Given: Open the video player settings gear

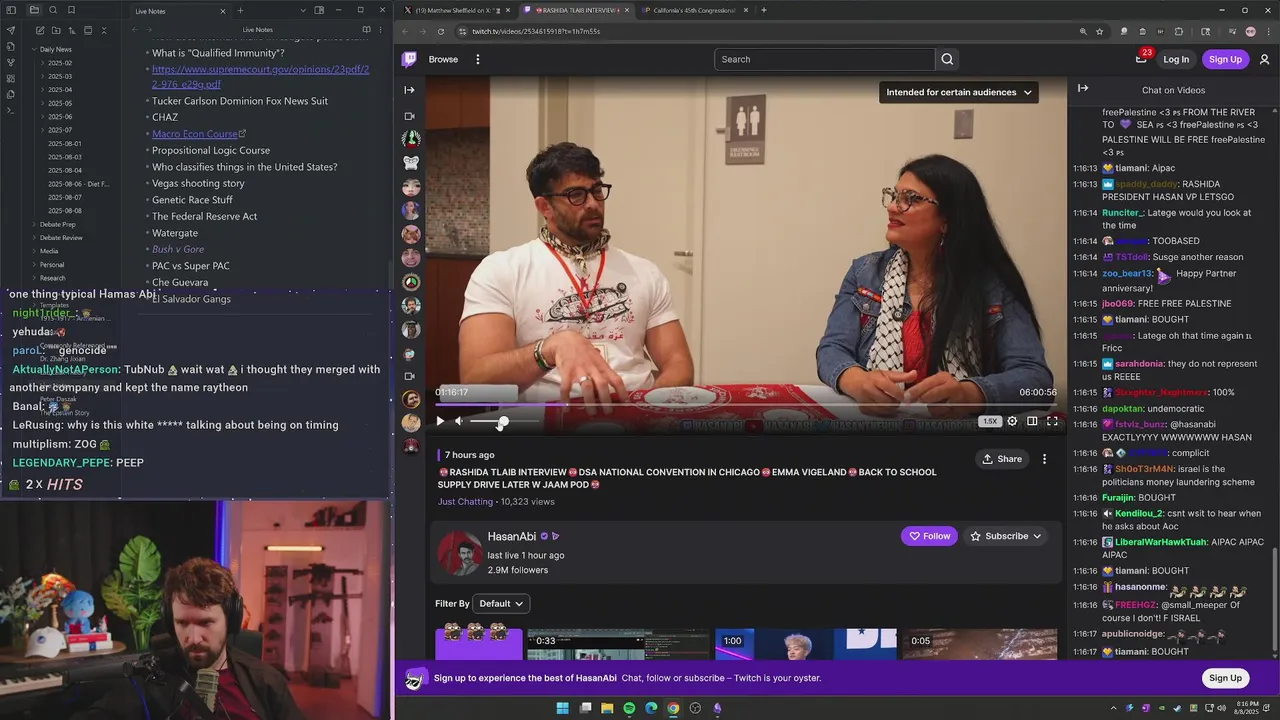Looking at the screenshot, I should (1012, 421).
